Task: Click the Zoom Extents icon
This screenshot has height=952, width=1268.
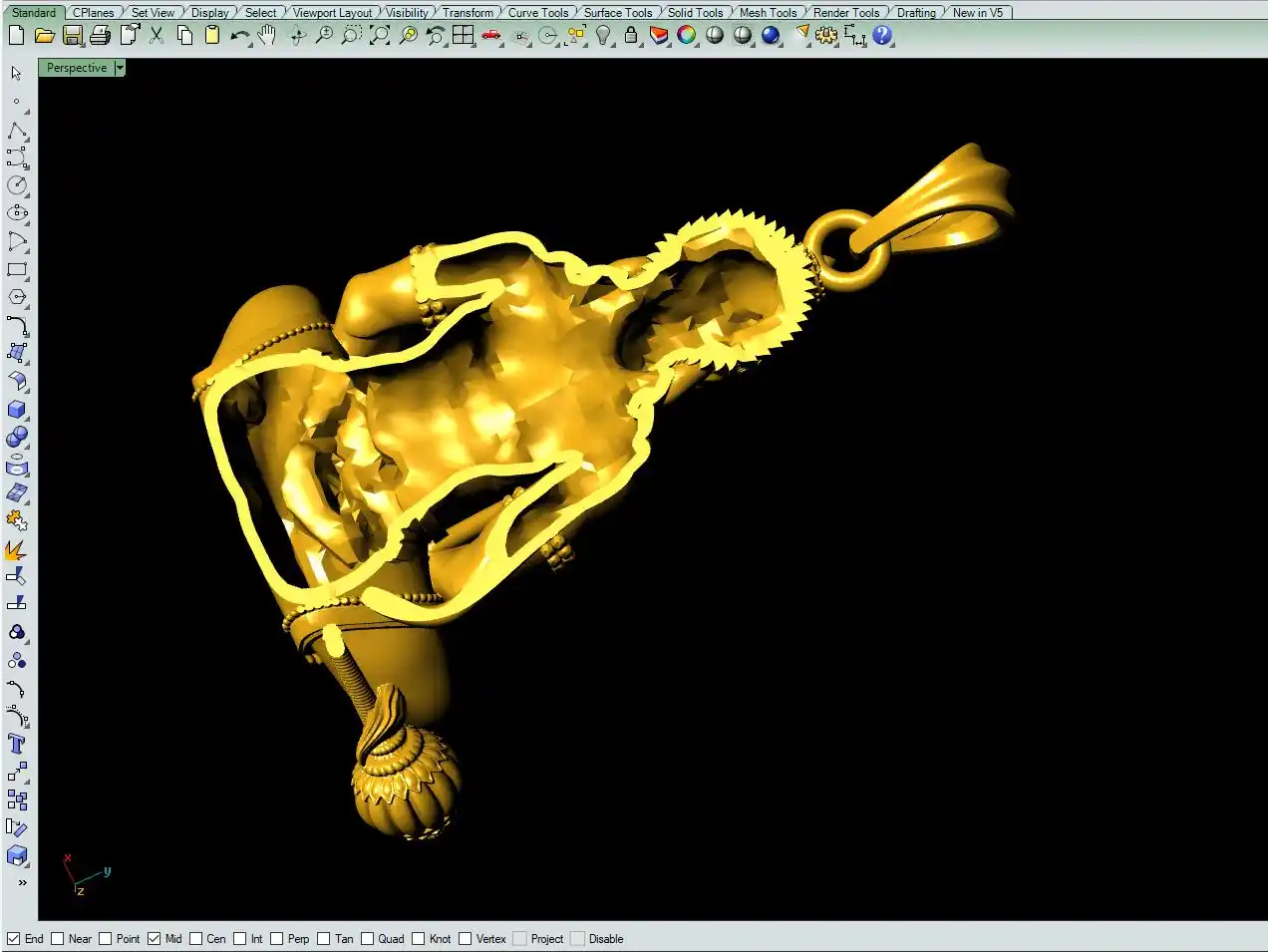Action: (380, 36)
